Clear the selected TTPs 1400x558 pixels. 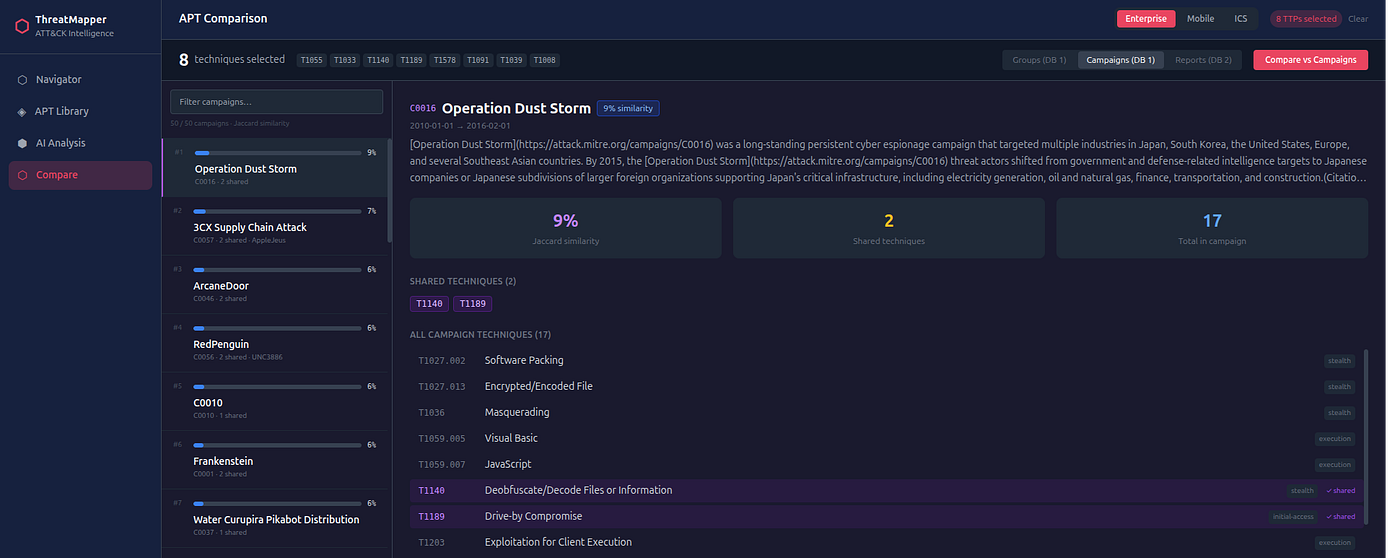[x=1358, y=19]
